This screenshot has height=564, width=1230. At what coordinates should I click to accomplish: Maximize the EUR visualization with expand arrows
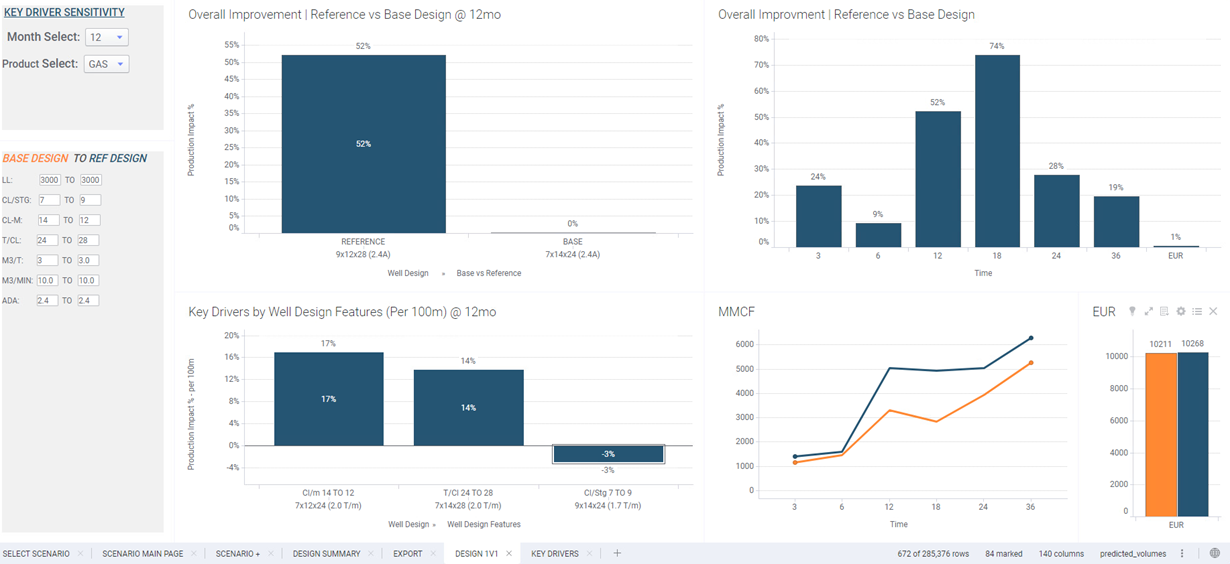(1148, 312)
